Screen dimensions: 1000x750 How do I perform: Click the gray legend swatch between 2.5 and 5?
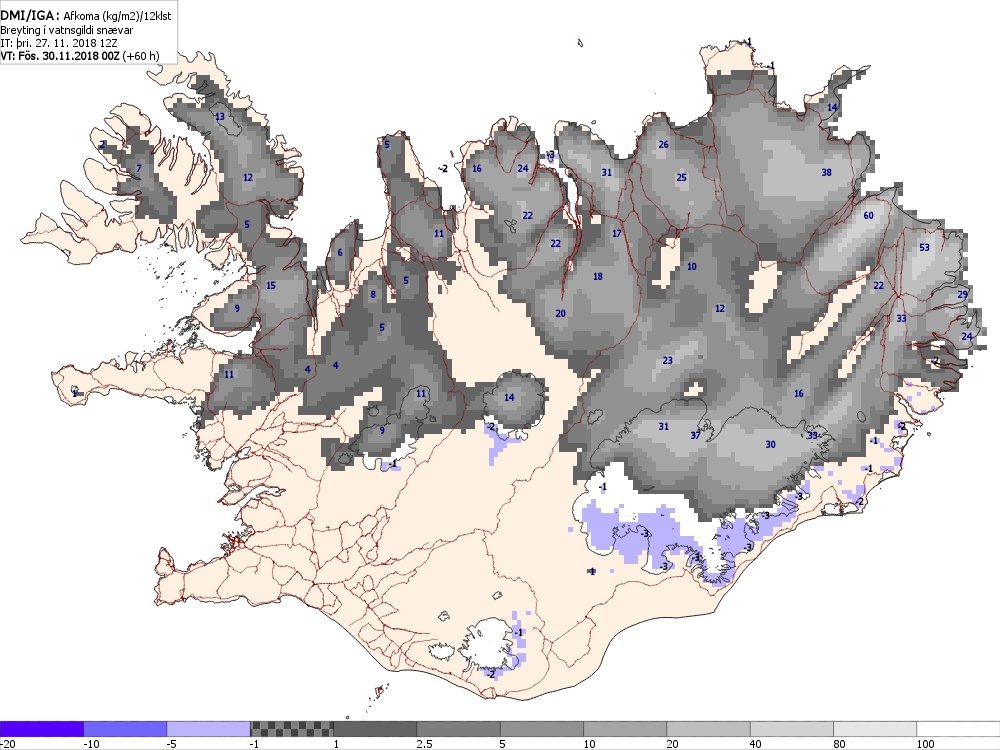coord(459,728)
